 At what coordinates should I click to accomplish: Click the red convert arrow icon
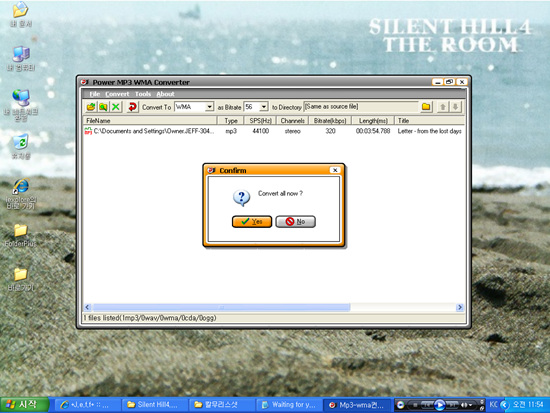132,107
